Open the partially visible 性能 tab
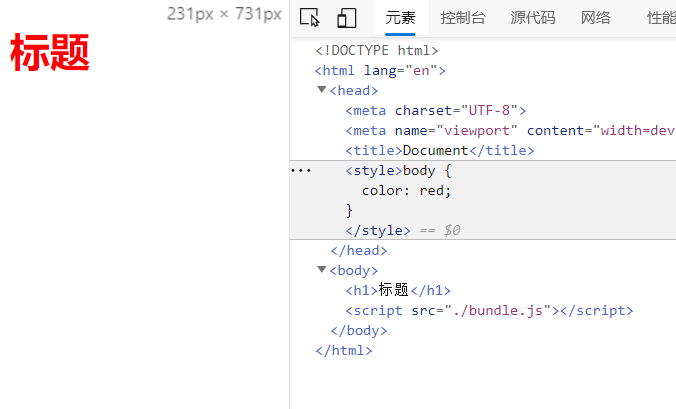This screenshot has height=409, width=676. (661, 18)
